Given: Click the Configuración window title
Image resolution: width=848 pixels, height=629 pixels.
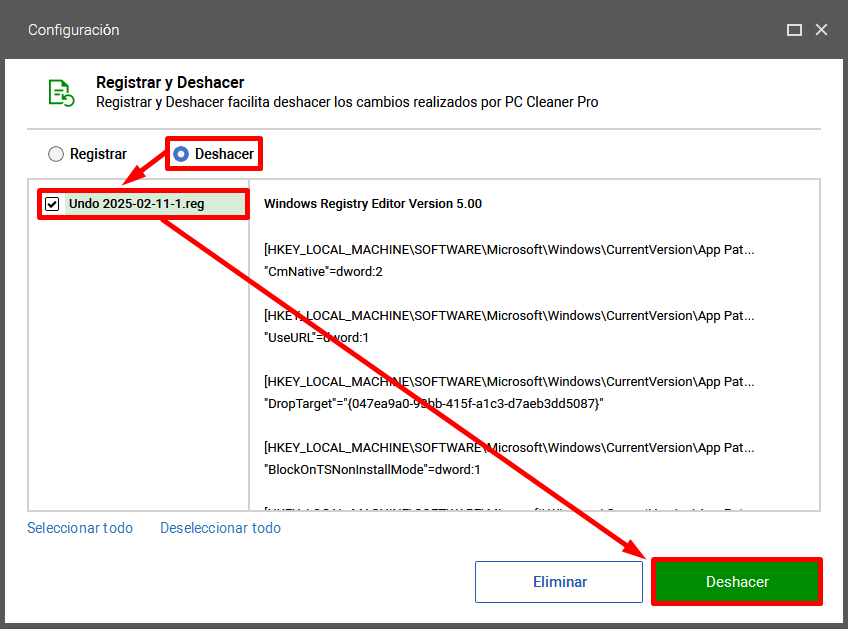Looking at the screenshot, I should pos(74,30).
